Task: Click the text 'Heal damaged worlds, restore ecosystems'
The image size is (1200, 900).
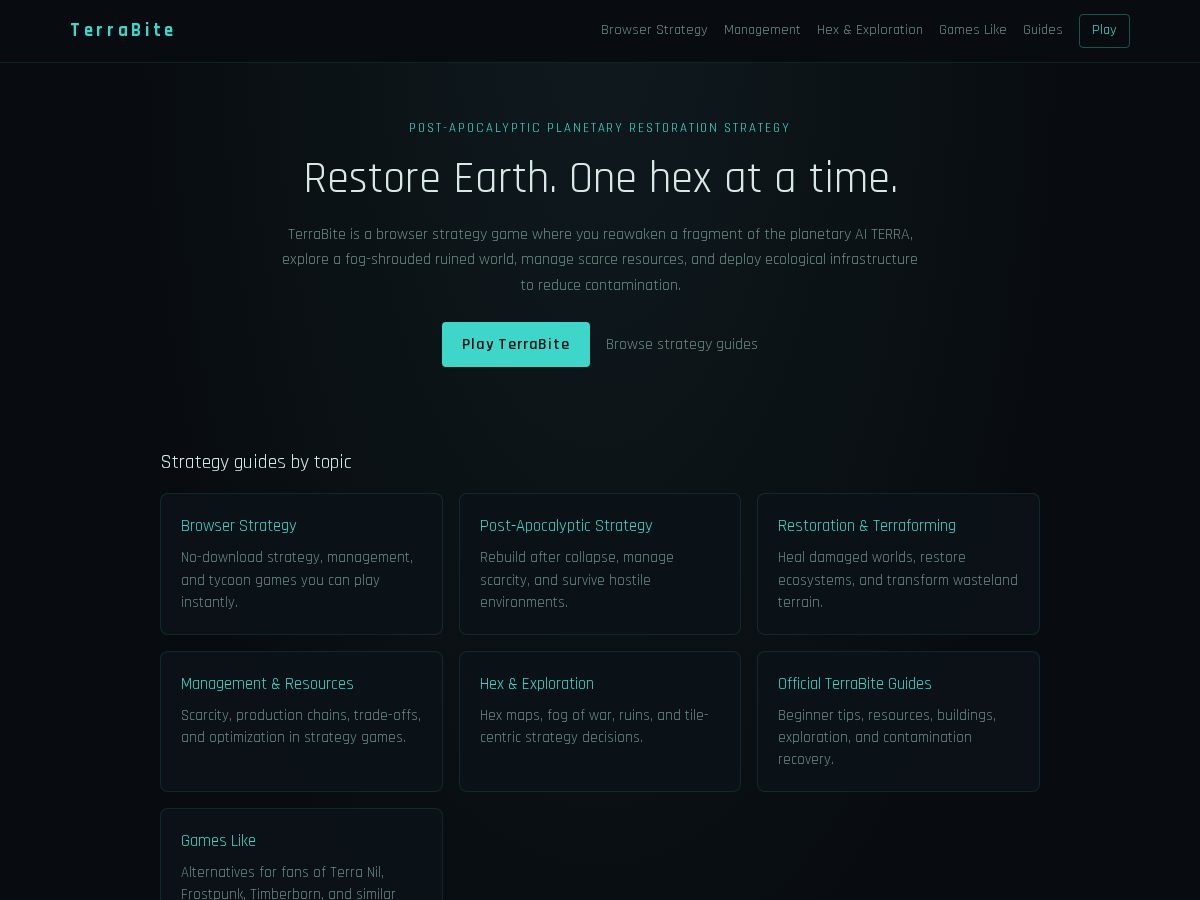Action: click(898, 580)
